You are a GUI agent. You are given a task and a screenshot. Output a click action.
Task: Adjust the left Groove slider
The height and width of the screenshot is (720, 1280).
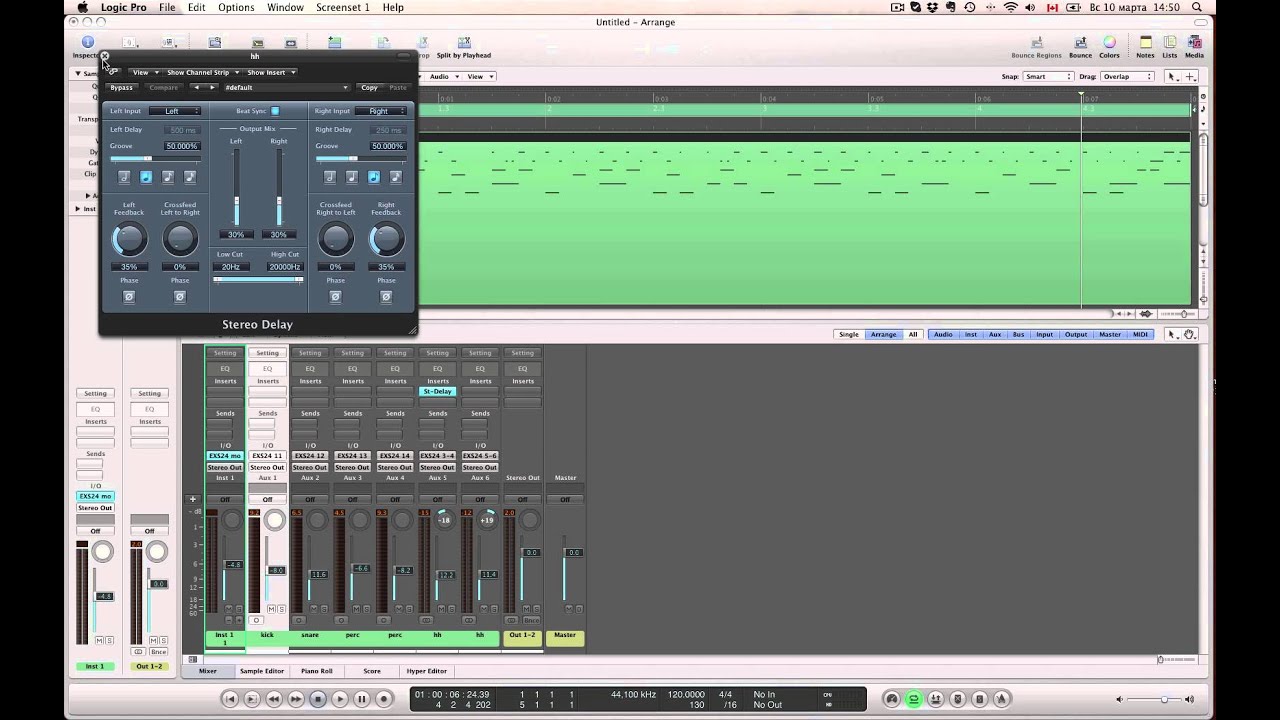coord(155,158)
